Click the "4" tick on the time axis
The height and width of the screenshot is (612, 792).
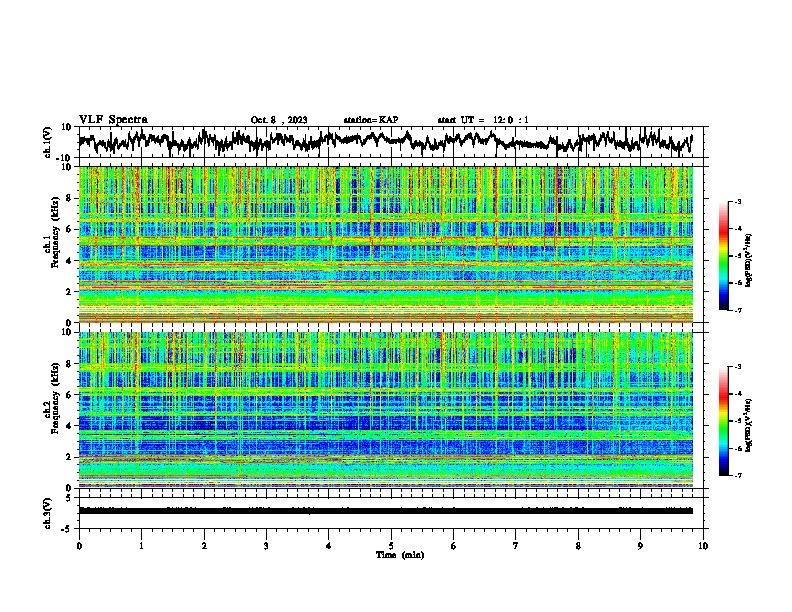329,546
